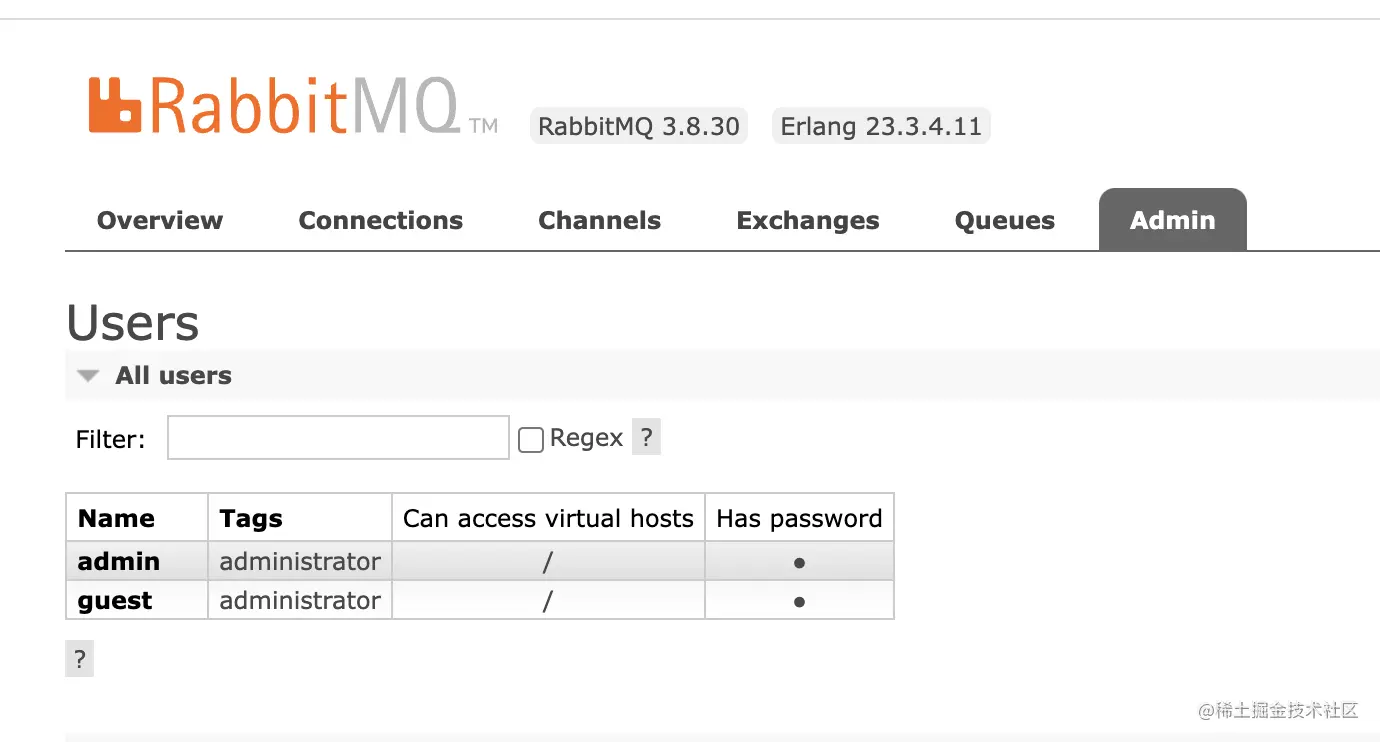Click the Admin tab

point(1172,220)
